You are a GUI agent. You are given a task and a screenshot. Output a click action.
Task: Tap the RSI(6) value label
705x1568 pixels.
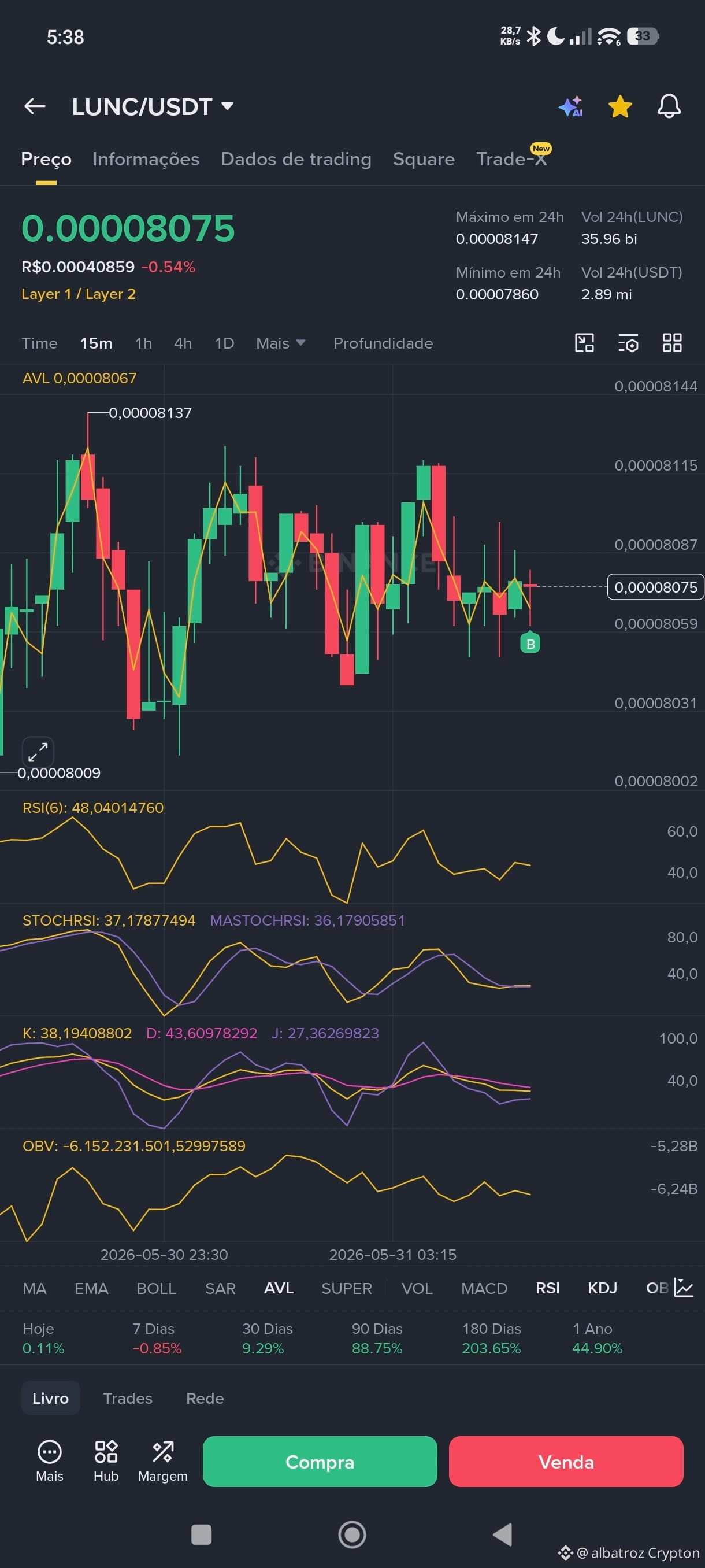(93, 808)
